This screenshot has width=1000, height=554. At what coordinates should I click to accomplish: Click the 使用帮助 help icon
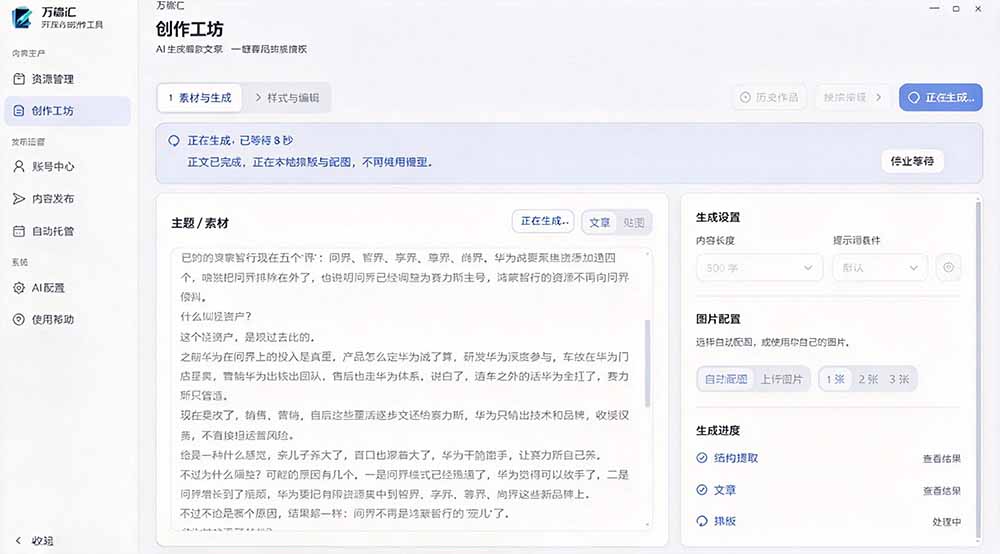click(19, 319)
